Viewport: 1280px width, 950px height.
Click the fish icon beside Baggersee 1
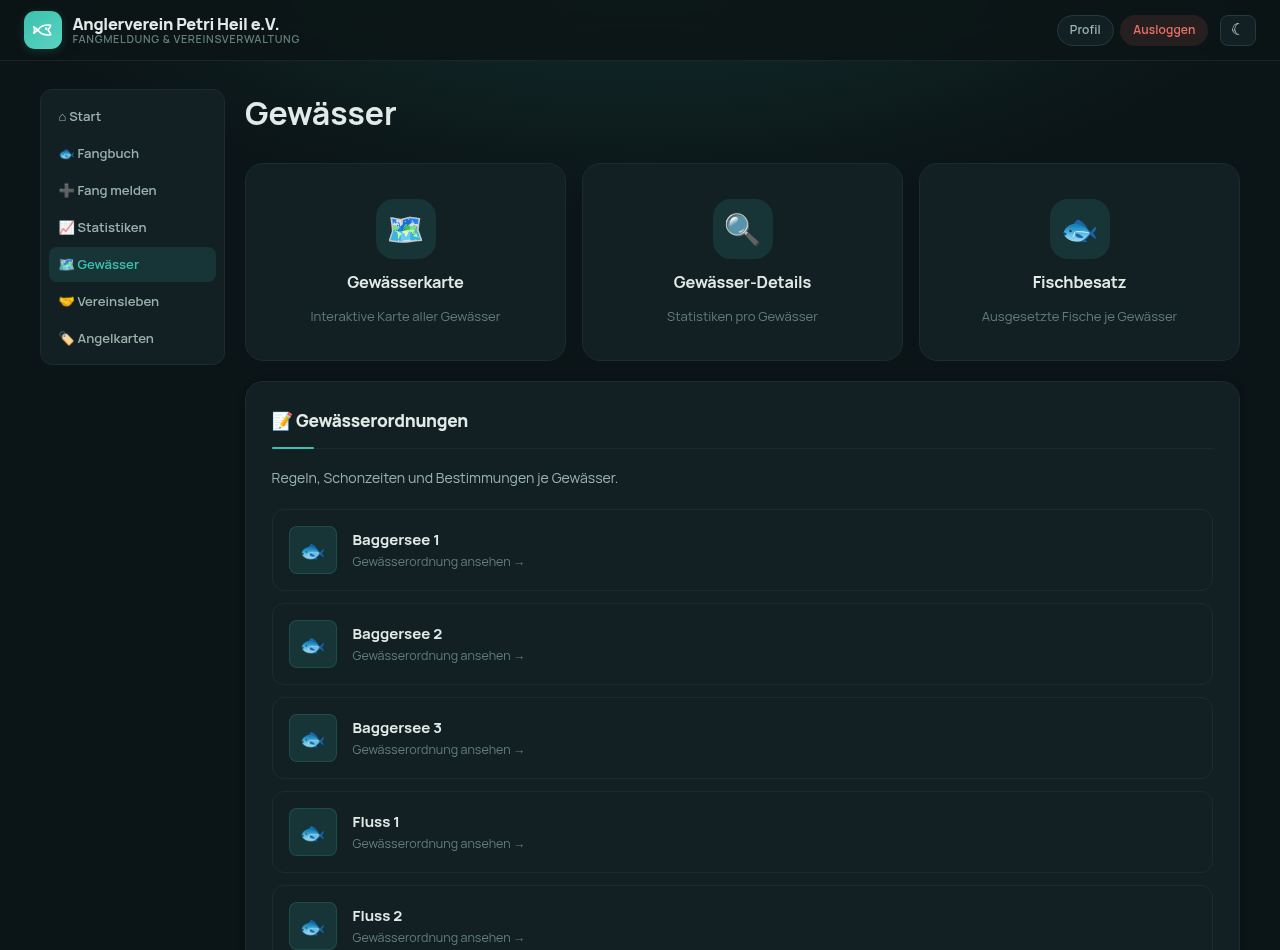coord(313,550)
